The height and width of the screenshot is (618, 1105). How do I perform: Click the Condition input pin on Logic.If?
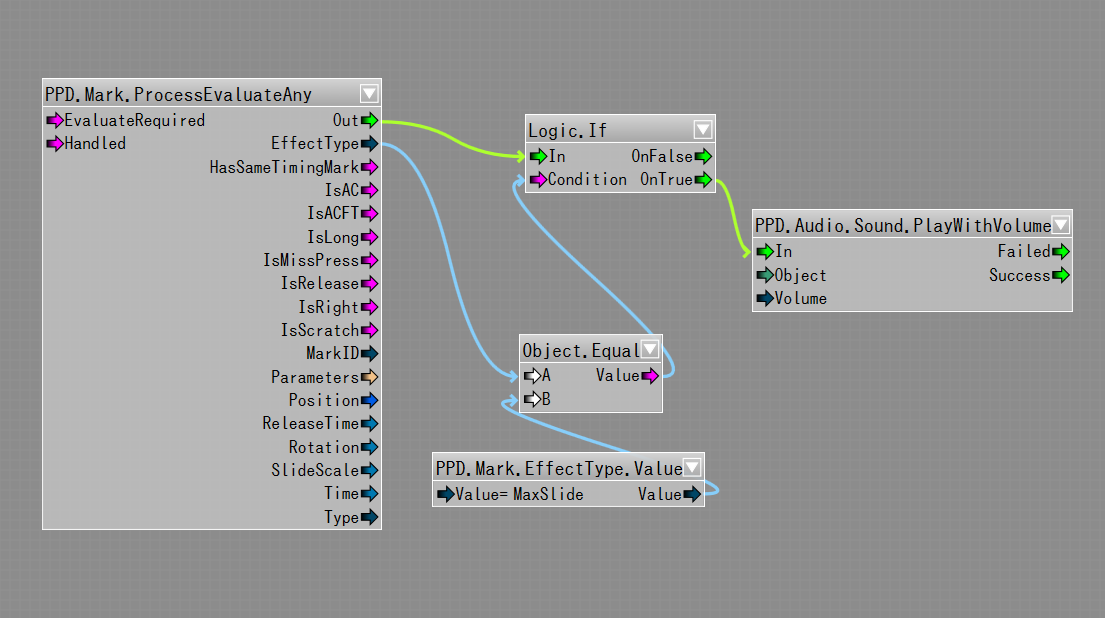pos(538,180)
